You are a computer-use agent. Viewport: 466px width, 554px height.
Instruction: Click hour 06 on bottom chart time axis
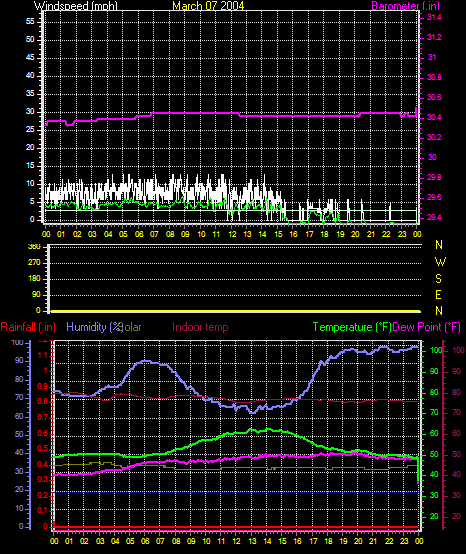click(145, 541)
